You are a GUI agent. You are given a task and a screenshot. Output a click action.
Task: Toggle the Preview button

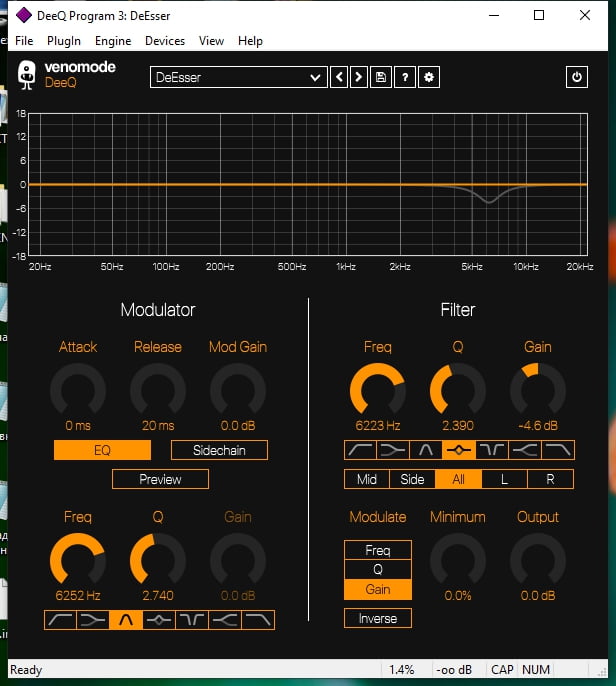[161, 479]
